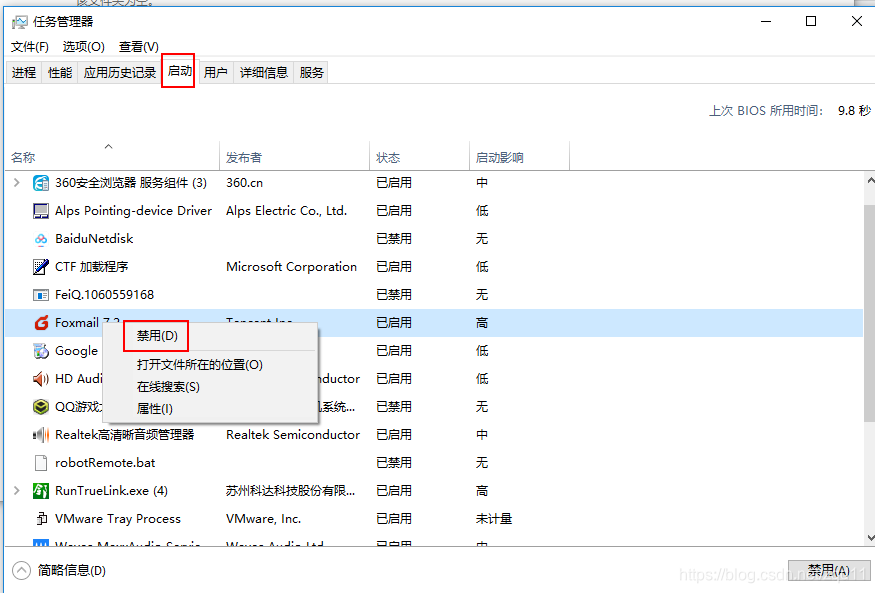
Task: Open the 查看(V) menu
Action: pos(139,47)
